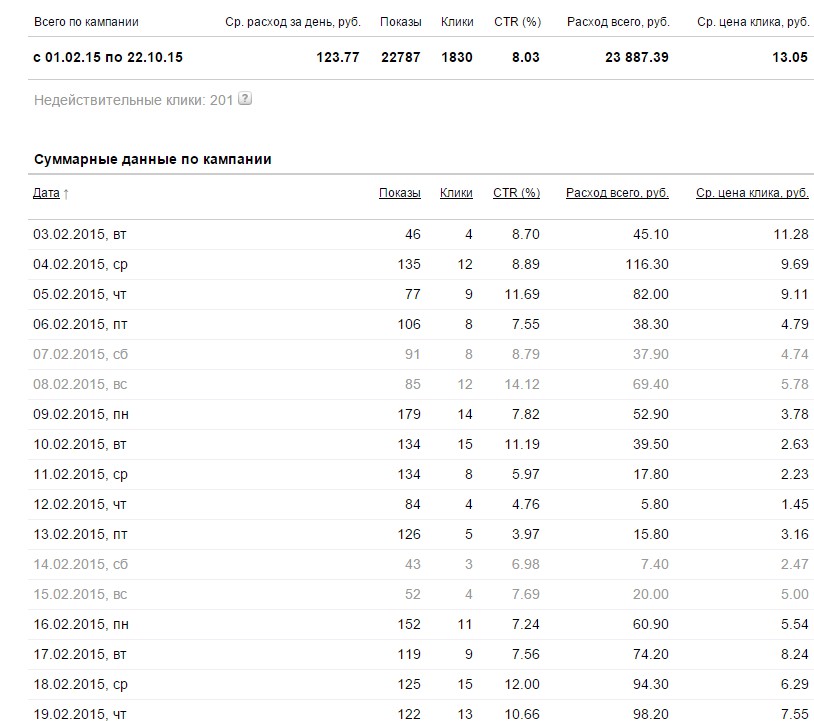Sort the table by Дата column
The width and height of the screenshot is (814, 721).
pyautogui.click(x=46, y=193)
